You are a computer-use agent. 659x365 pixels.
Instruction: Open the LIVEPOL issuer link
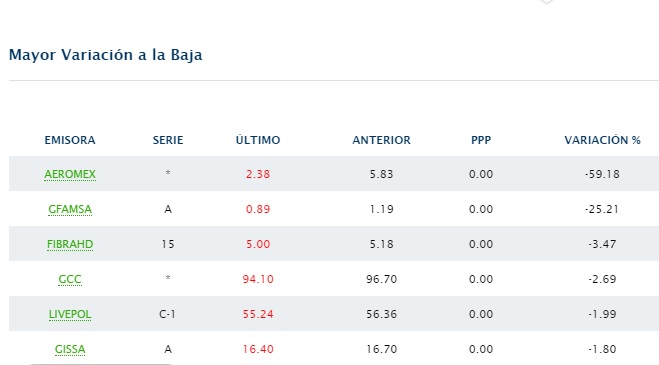tap(70, 314)
